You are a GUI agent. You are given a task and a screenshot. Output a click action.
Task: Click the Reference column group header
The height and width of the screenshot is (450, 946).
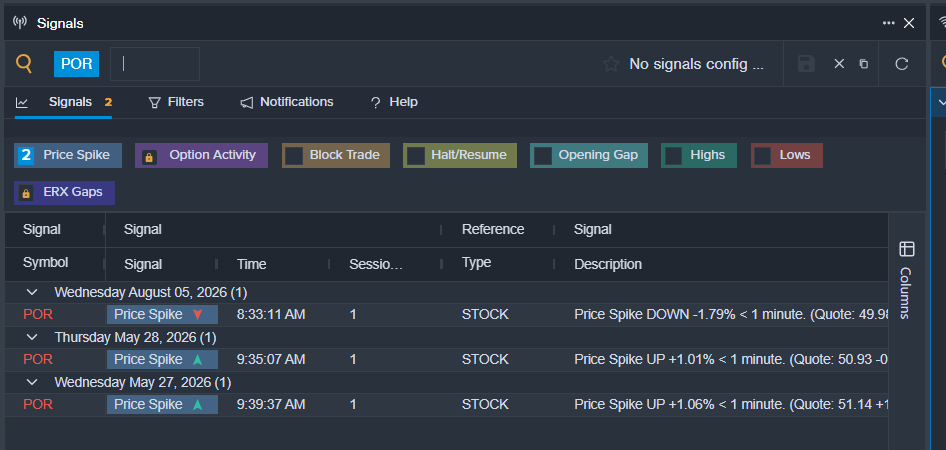click(493, 229)
